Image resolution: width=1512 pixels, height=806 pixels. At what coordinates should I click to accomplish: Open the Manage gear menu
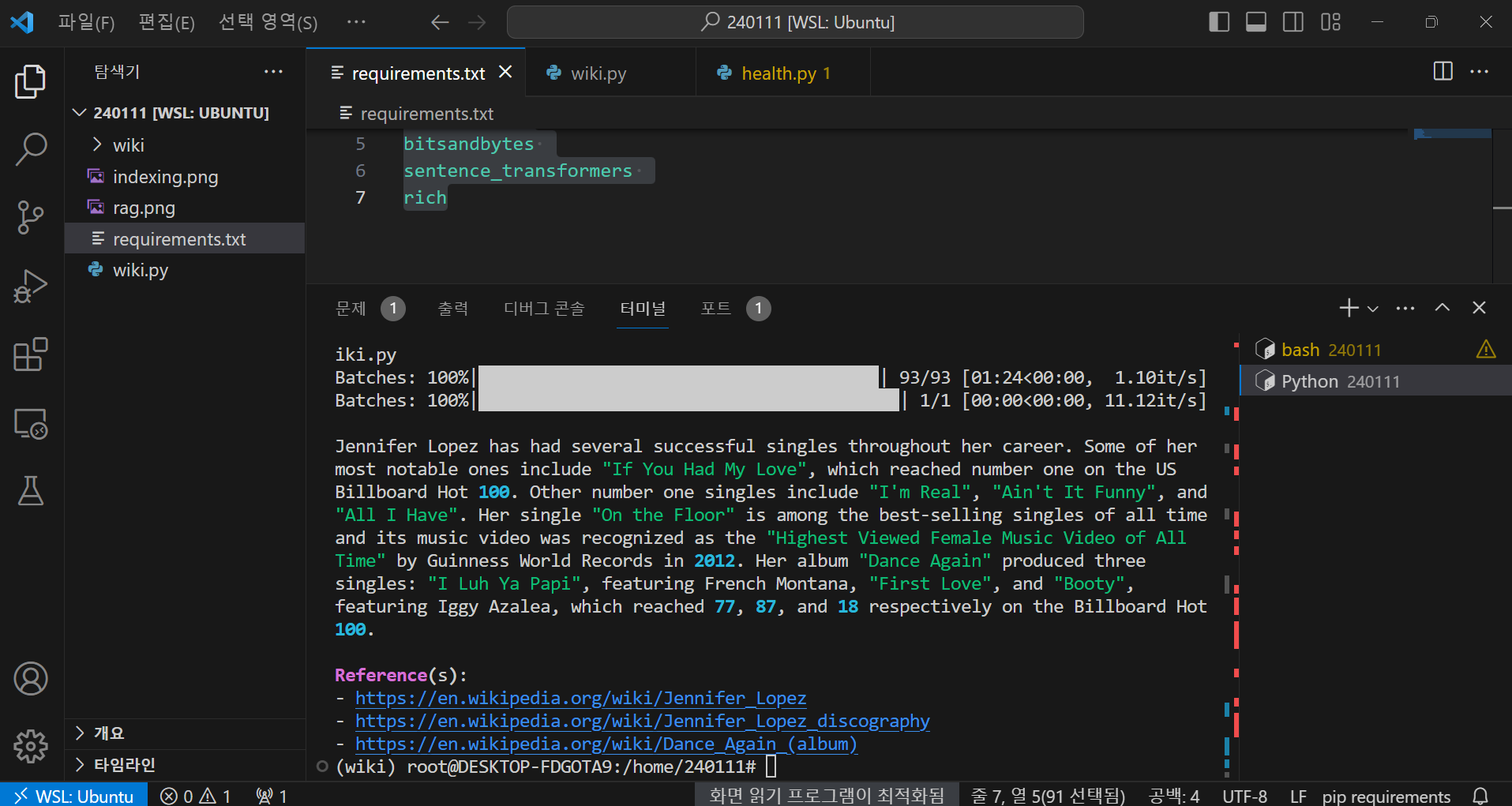pos(31,746)
